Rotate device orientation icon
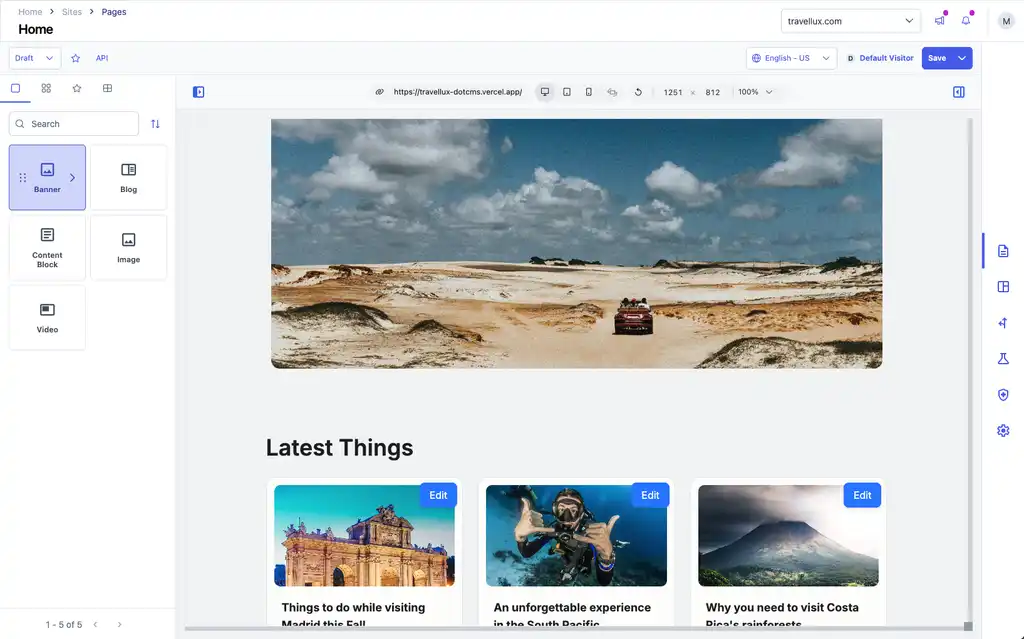The height and width of the screenshot is (639, 1024). (x=612, y=92)
